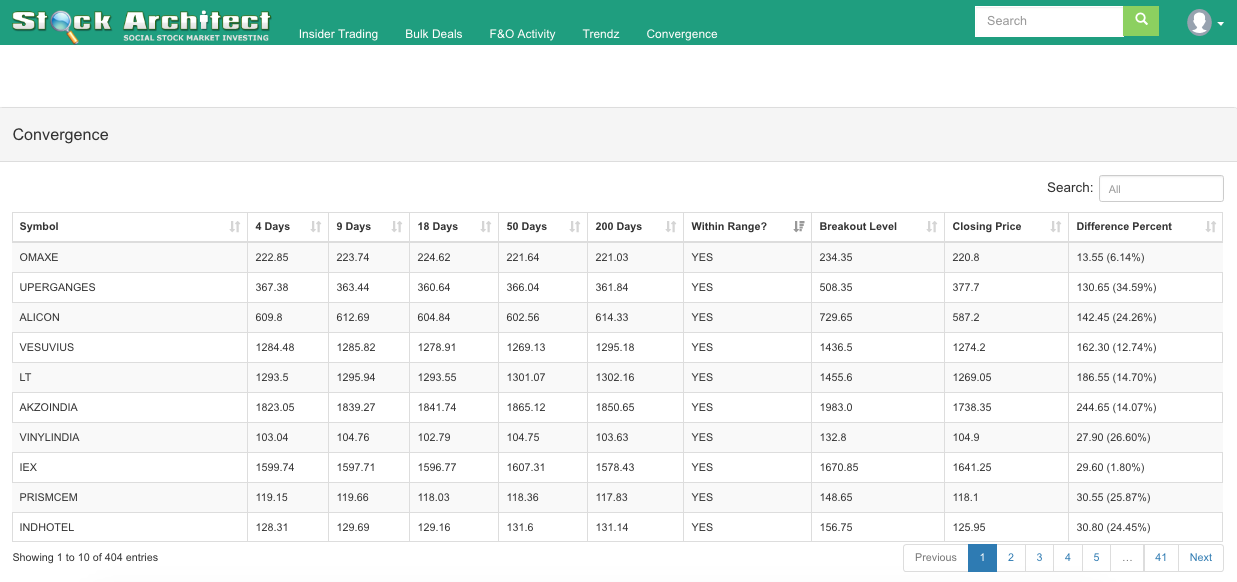Go to pagination page 1
Image resolution: width=1237 pixels, height=582 pixels.
point(983,558)
